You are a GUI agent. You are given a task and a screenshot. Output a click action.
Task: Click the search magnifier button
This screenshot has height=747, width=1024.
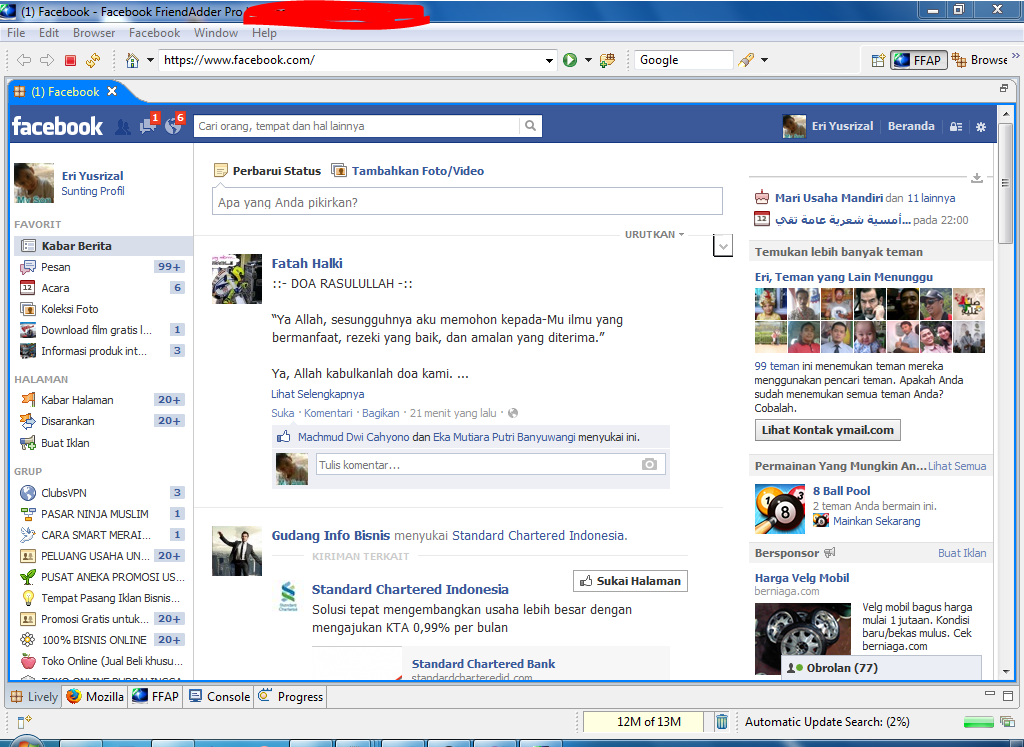pos(530,126)
